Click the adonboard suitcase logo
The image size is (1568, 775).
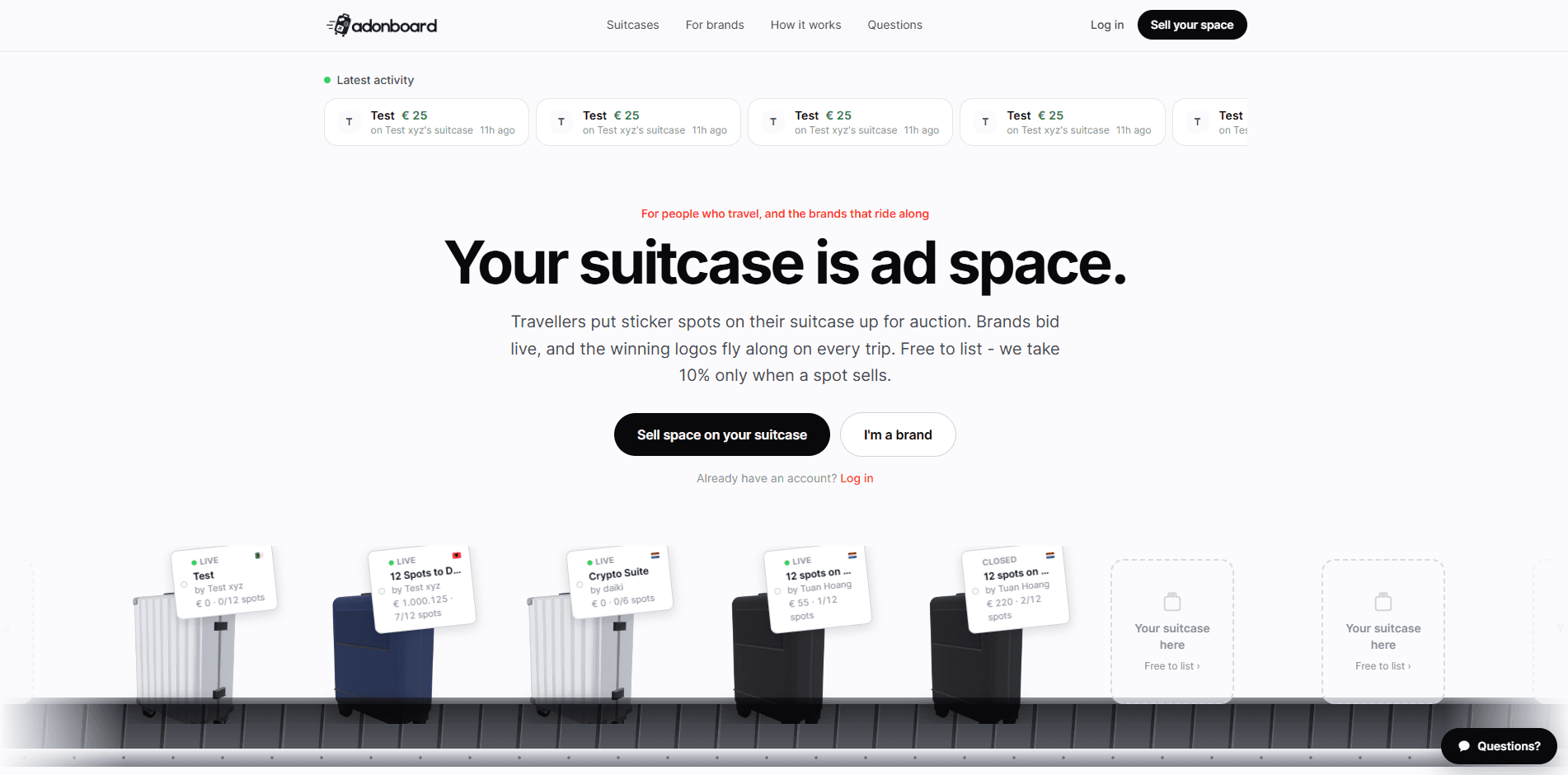pyautogui.click(x=382, y=25)
